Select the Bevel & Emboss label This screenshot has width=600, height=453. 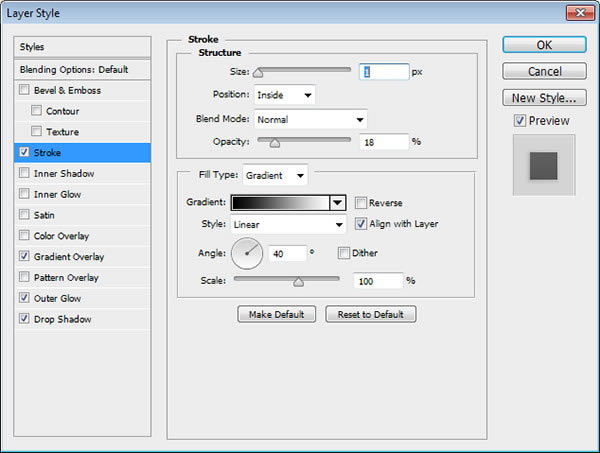pos(67,90)
